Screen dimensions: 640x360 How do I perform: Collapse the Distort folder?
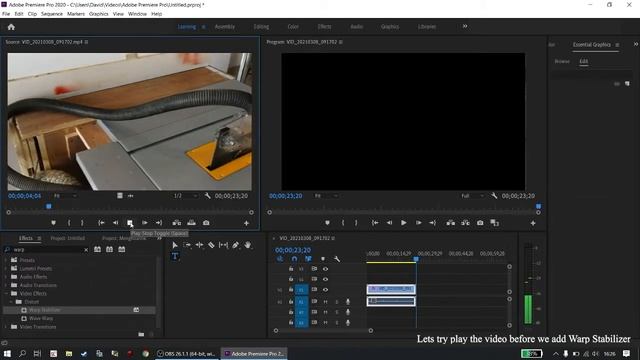click(11, 302)
